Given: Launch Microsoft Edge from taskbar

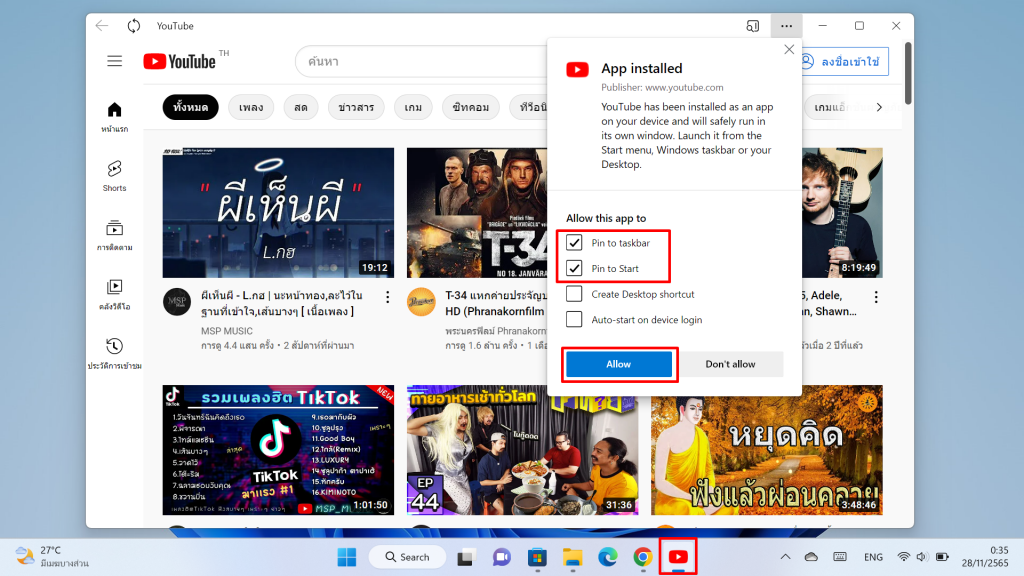Looking at the screenshot, I should coord(607,557).
